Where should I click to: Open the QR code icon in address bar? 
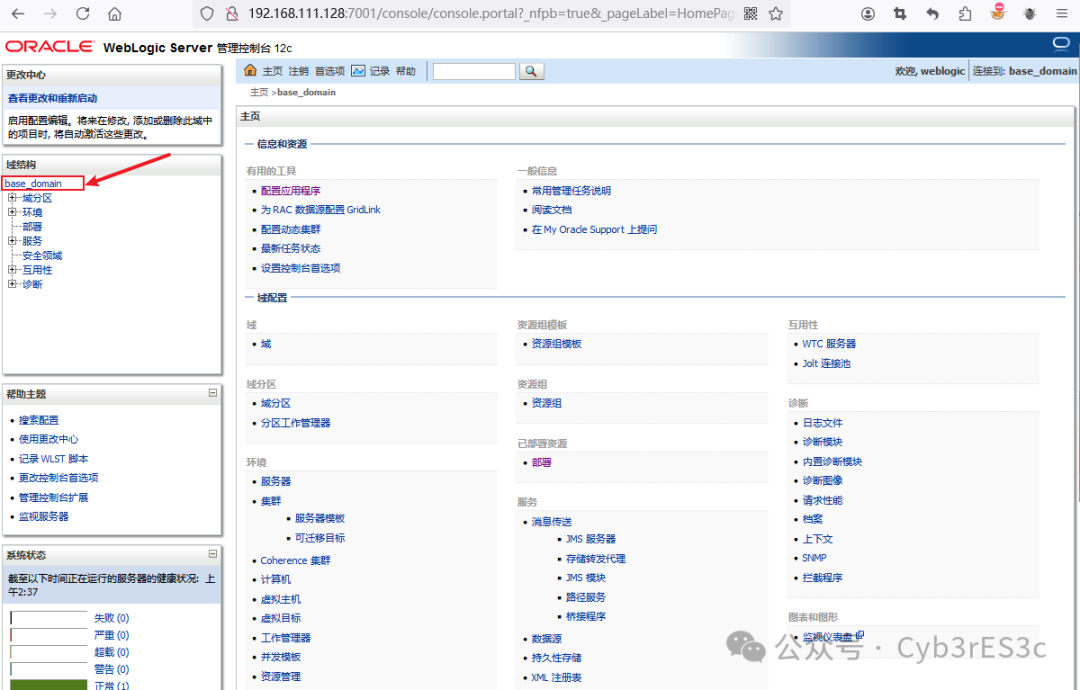pos(751,14)
